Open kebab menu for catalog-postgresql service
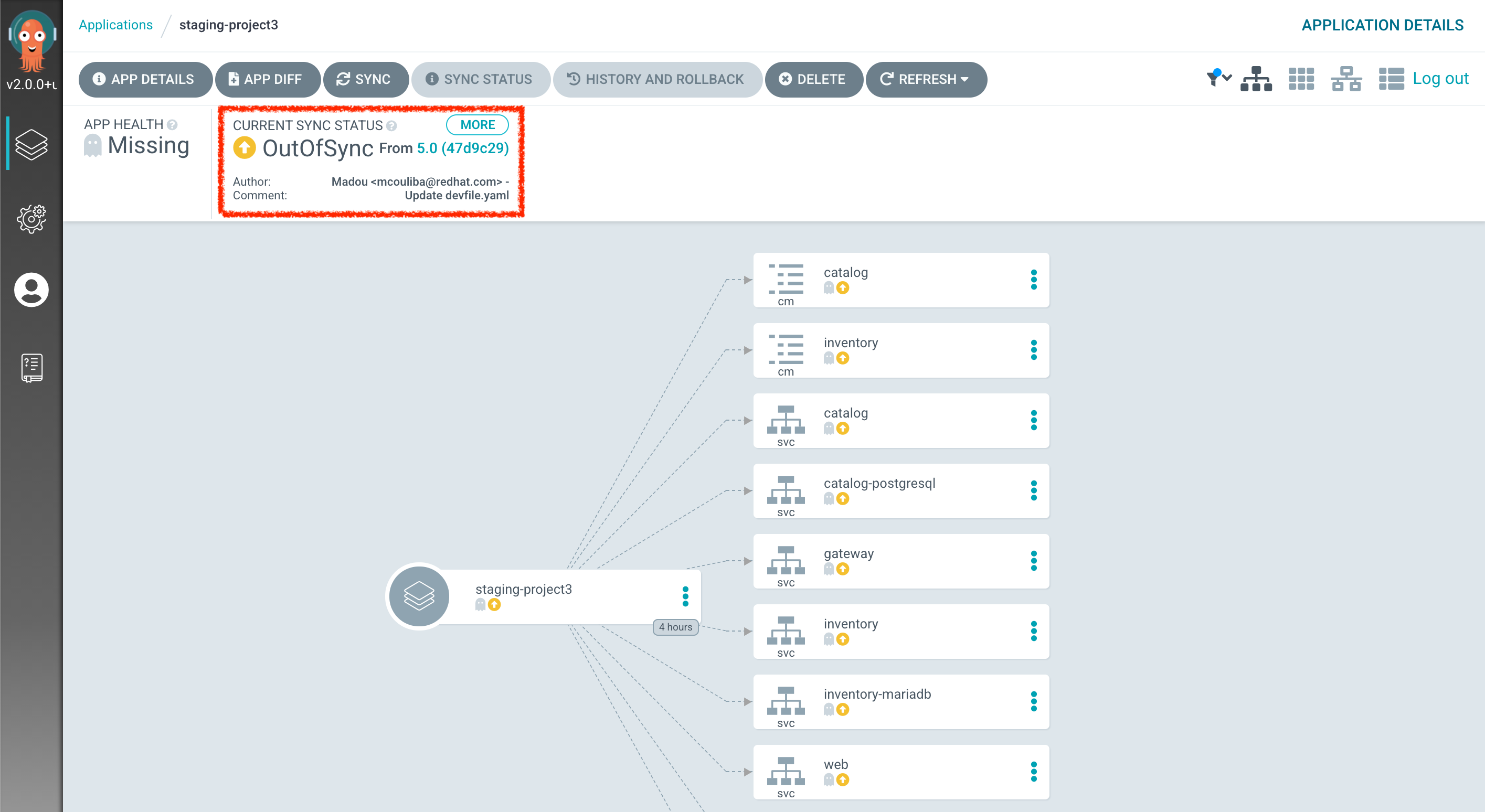The image size is (1485, 812). point(1034,491)
